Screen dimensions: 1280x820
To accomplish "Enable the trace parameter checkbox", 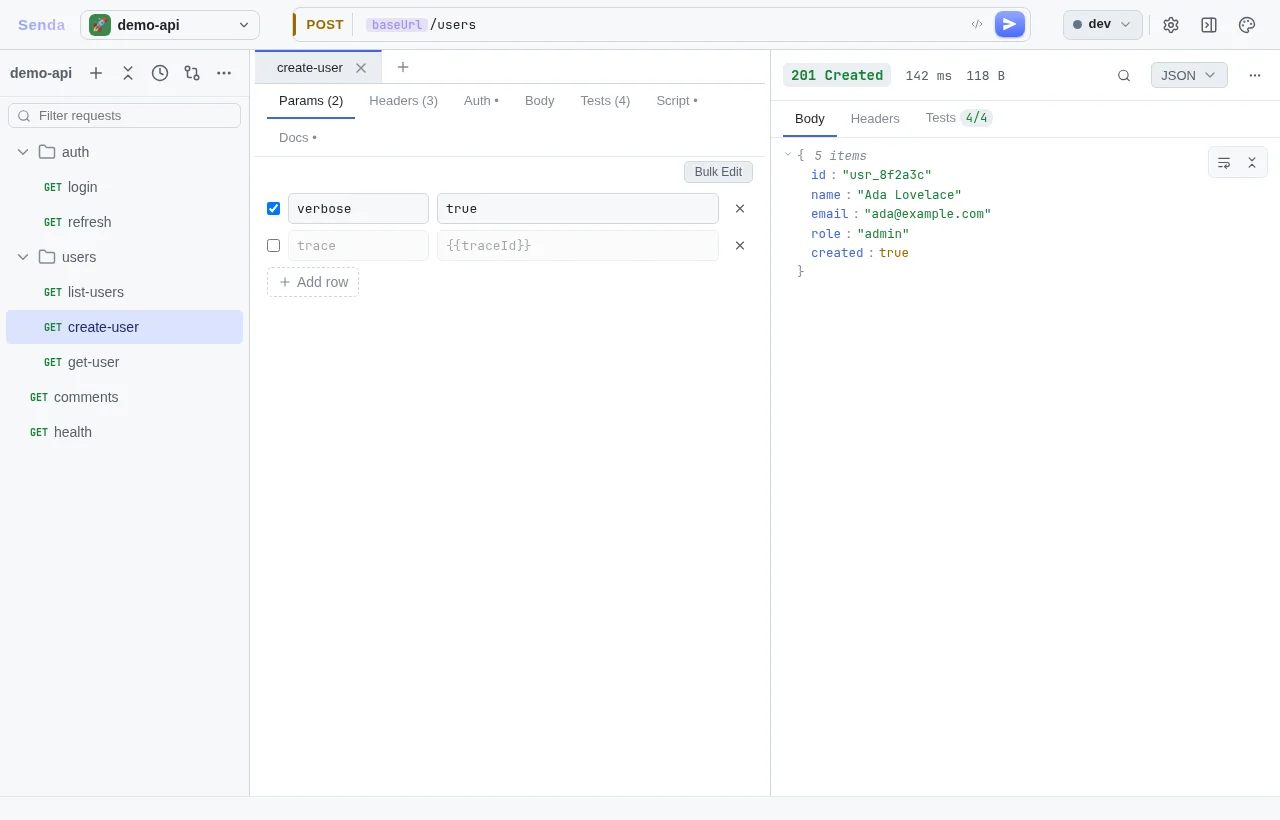I will point(273,245).
